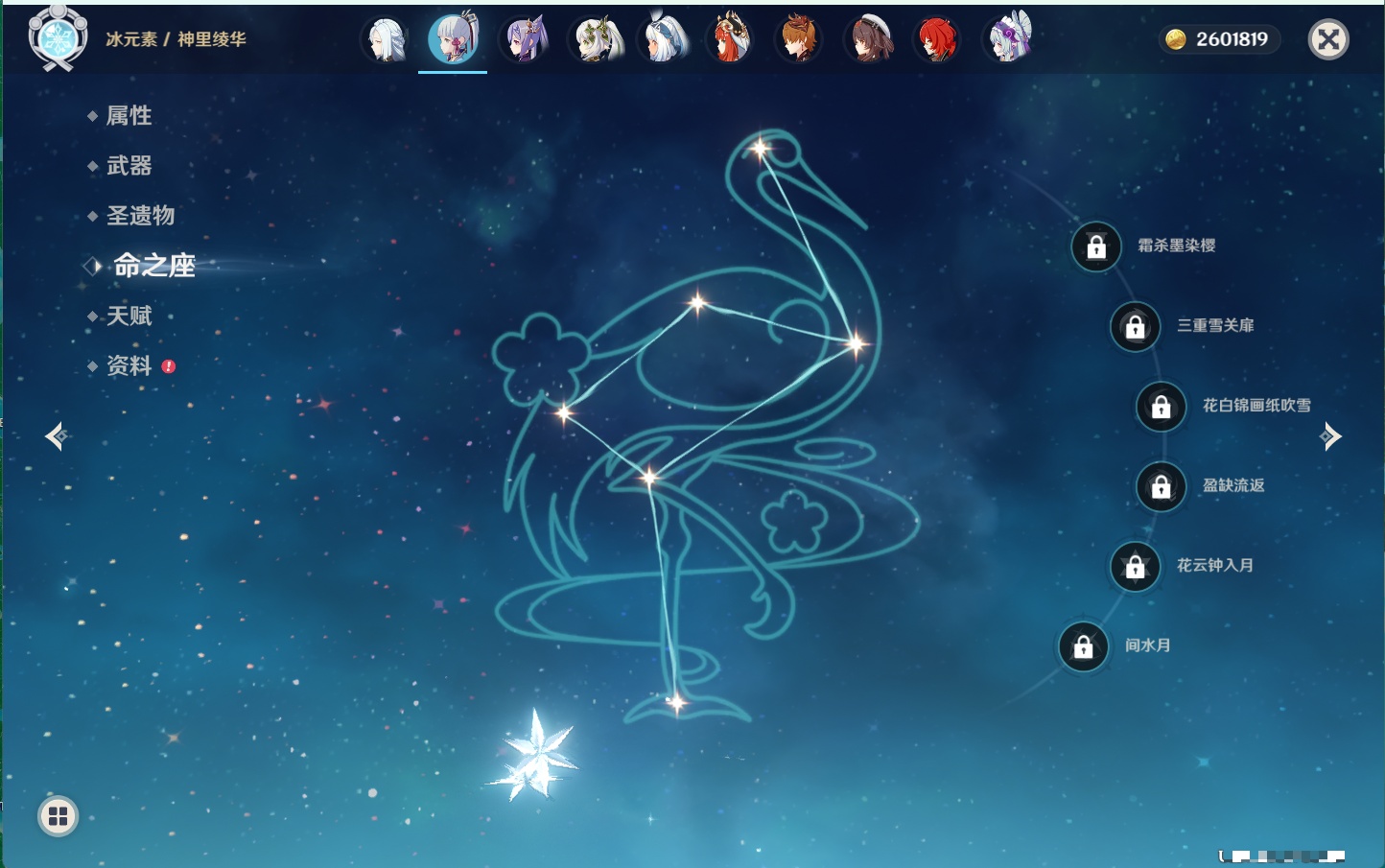
Task: Select the brown-haired character wearing white cap
Action: coord(868,40)
